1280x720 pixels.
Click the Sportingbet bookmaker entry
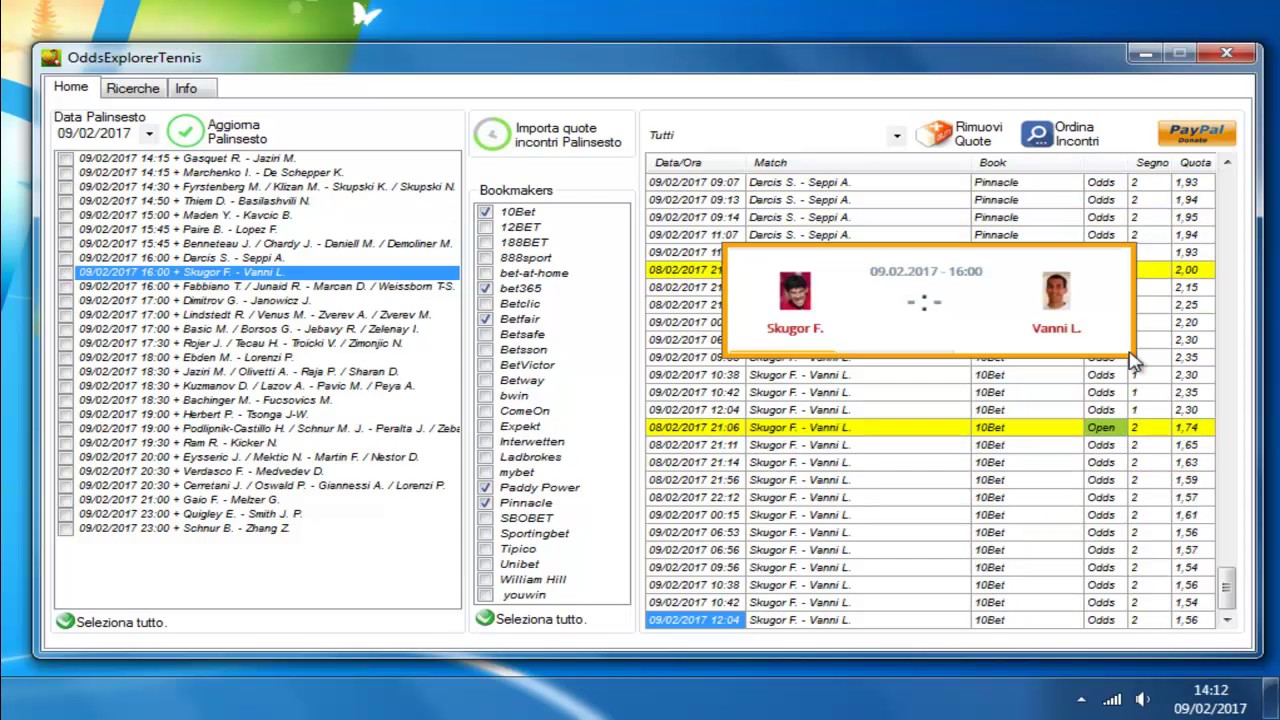tap(534, 533)
